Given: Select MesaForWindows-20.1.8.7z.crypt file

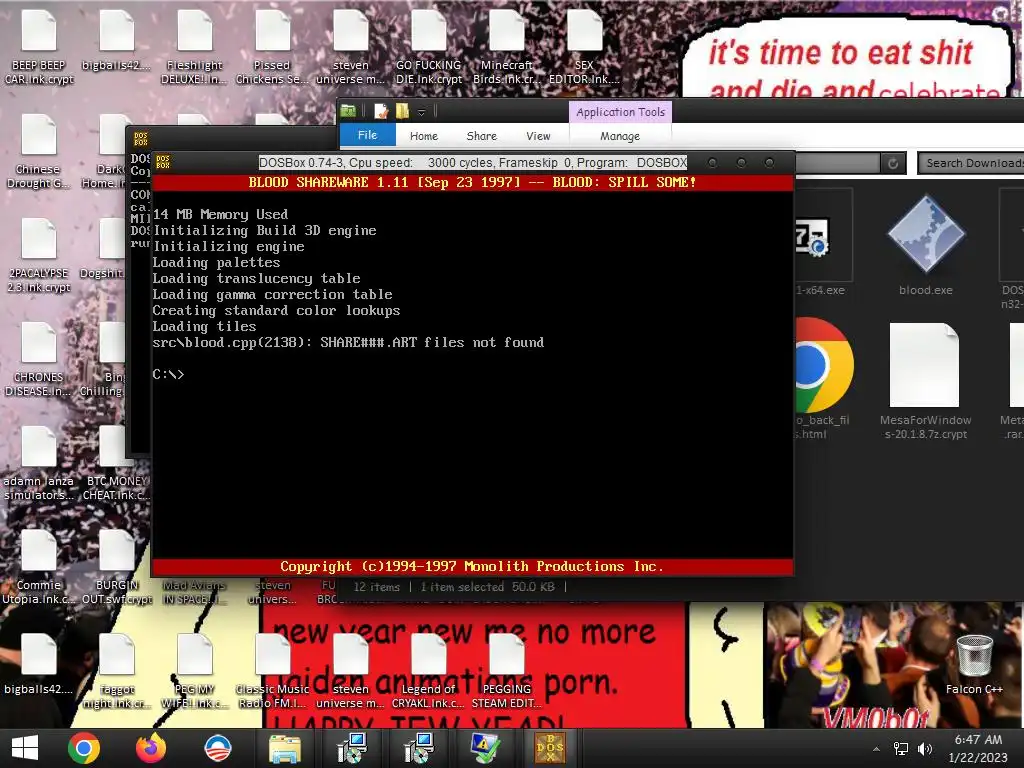Looking at the screenshot, I should point(925,381).
